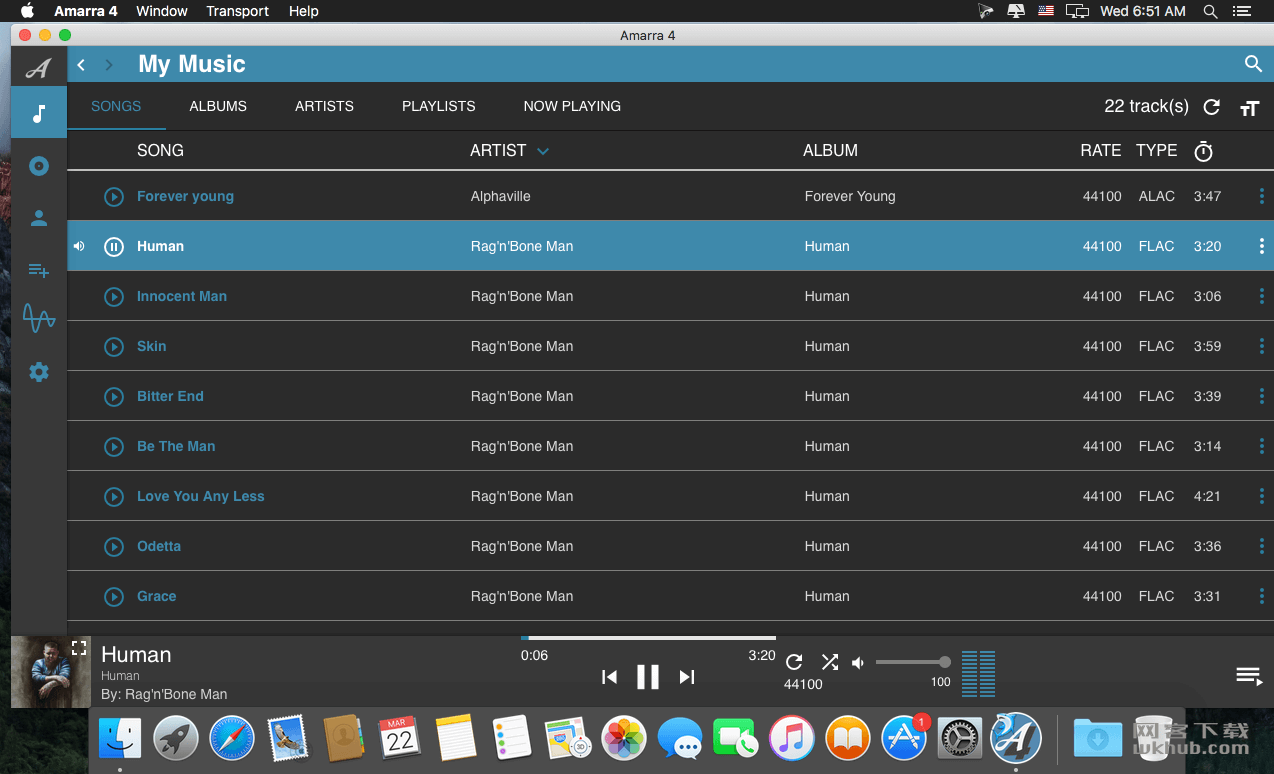Pause the playing Human row
The image size is (1274, 774).
tap(114, 247)
